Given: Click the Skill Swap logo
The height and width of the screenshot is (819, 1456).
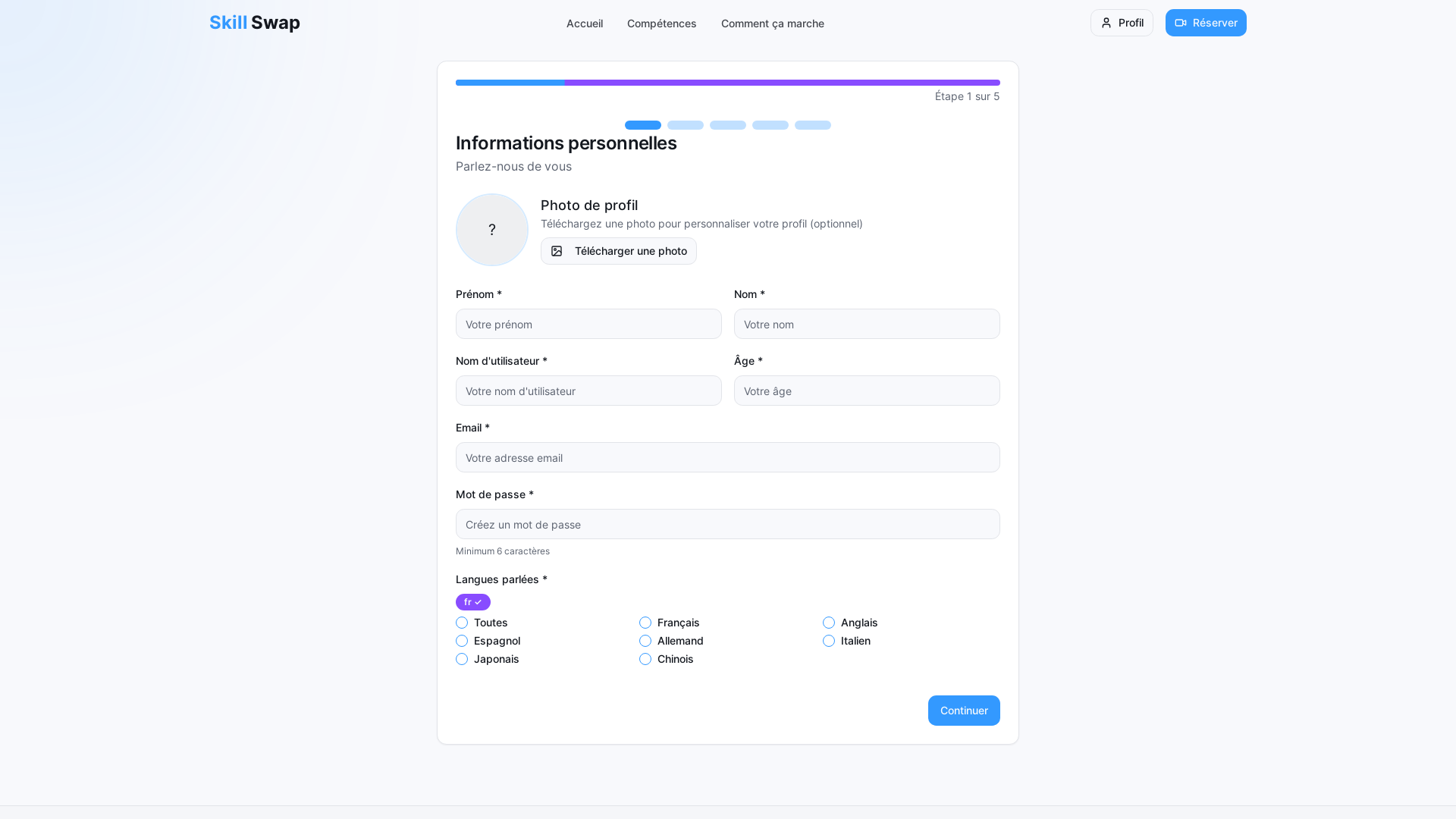Looking at the screenshot, I should (x=255, y=23).
